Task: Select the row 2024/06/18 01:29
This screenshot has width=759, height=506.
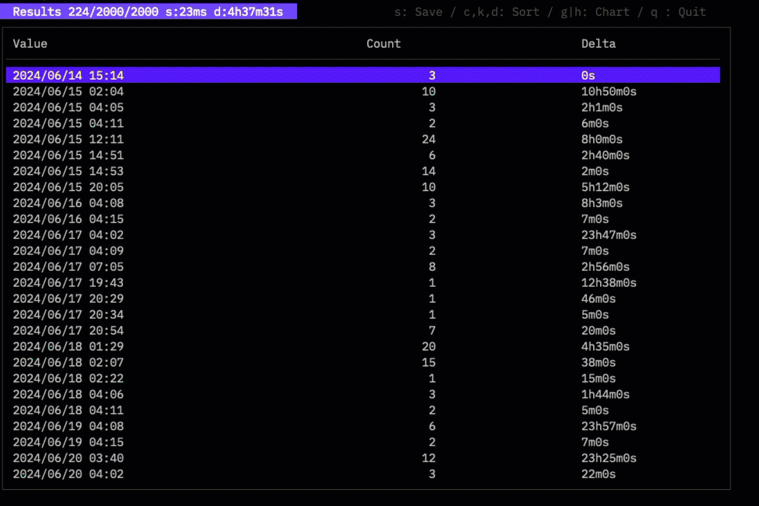Action: pyautogui.click(x=363, y=347)
